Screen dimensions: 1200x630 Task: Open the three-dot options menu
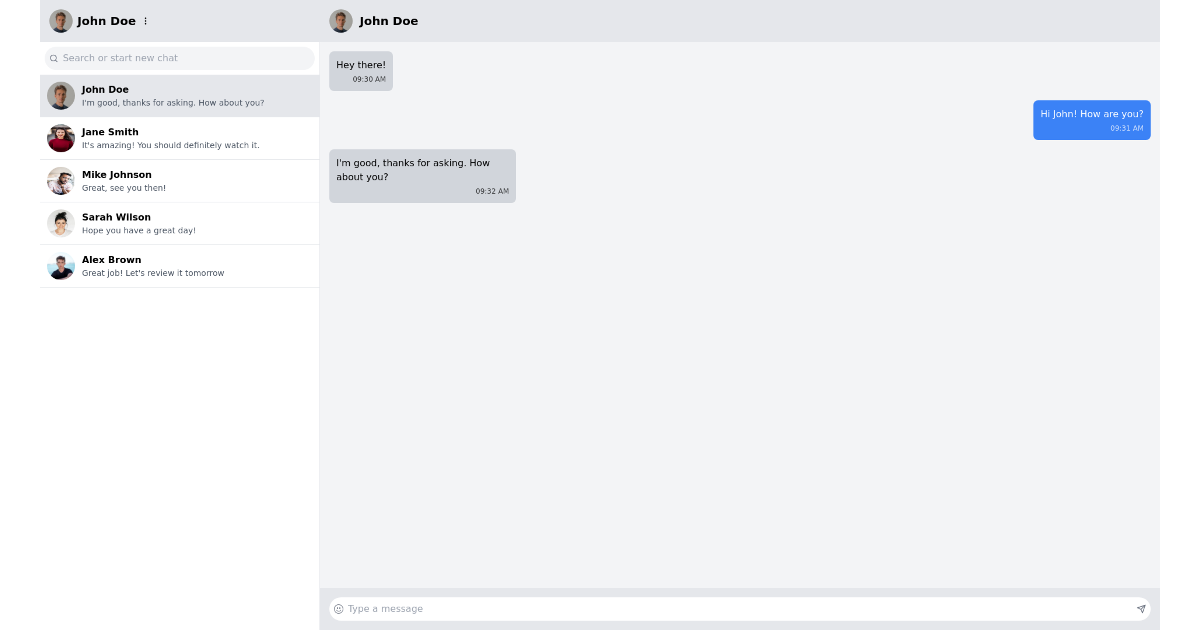[x=145, y=20]
